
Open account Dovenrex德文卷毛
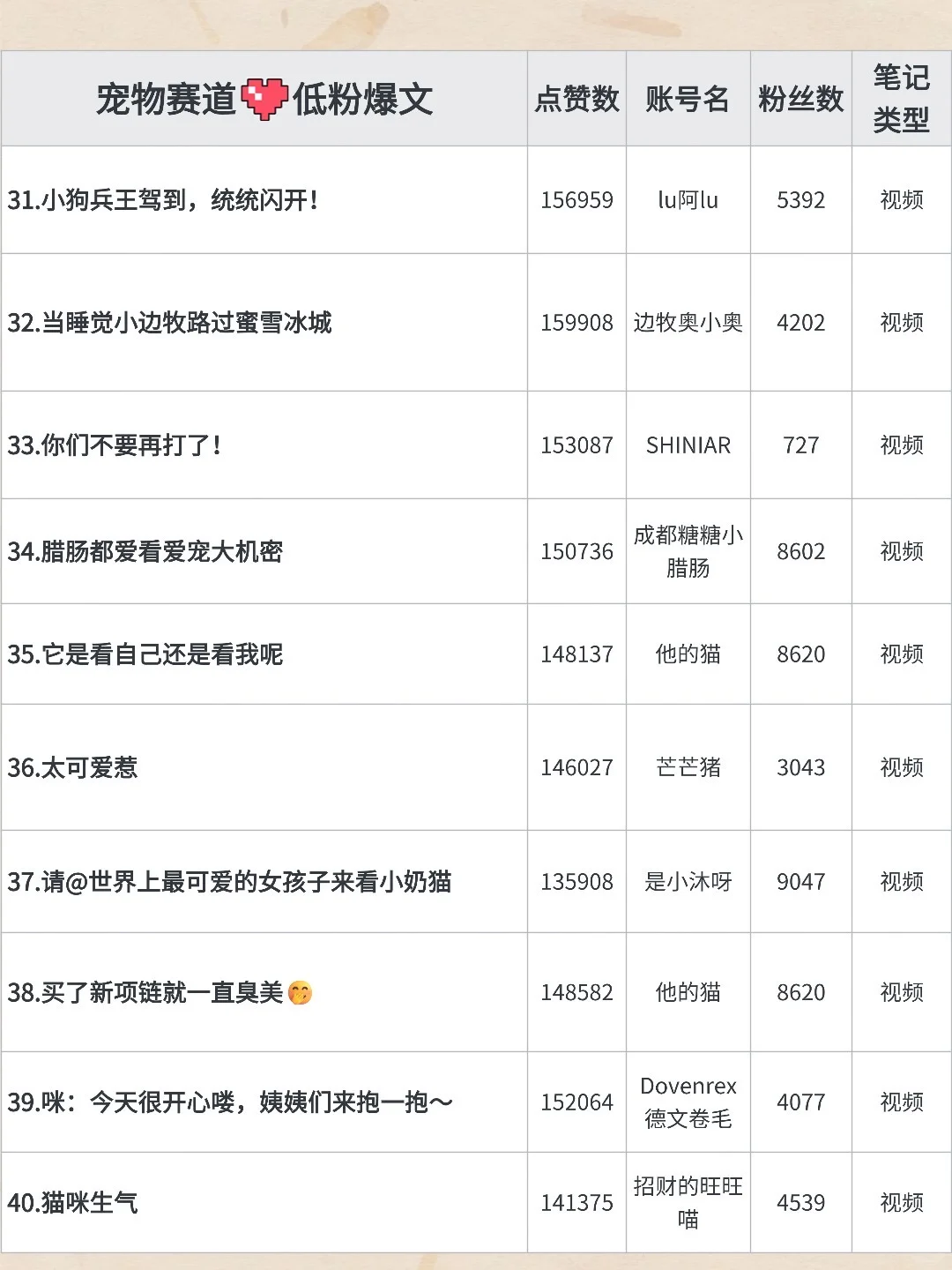688,1101
